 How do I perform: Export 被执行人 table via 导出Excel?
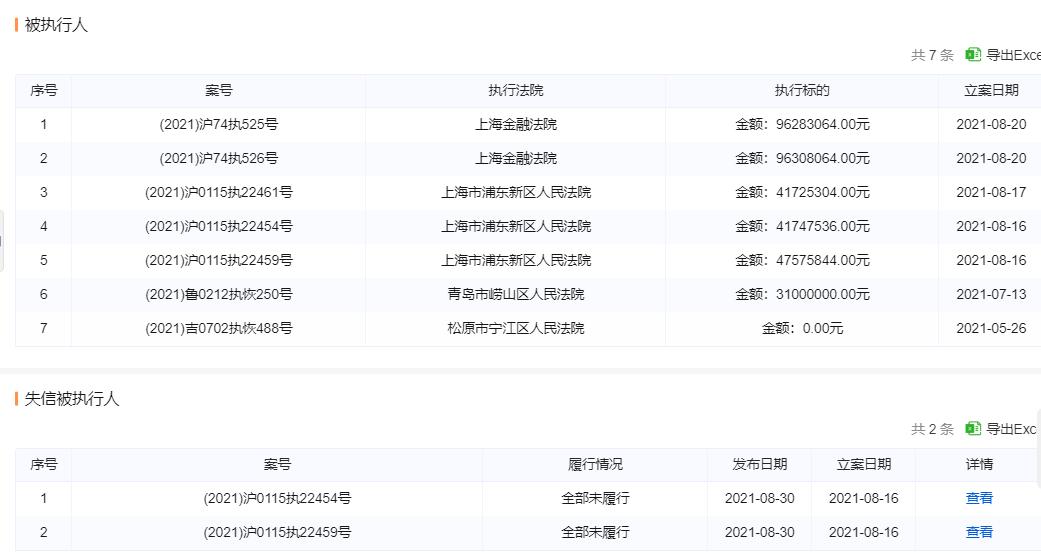(x=1013, y=54)
